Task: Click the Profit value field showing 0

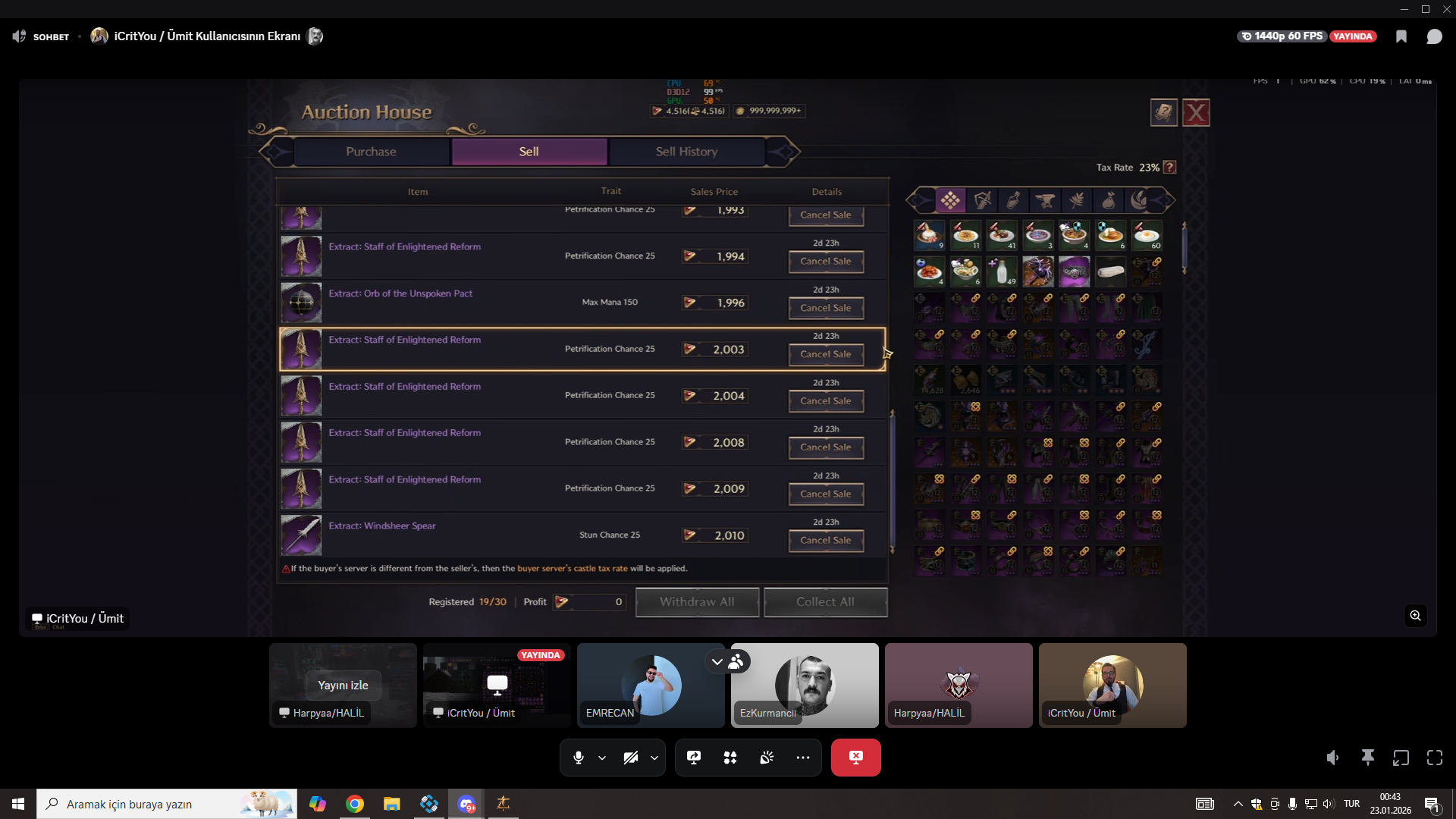Action: pos(589,602)
